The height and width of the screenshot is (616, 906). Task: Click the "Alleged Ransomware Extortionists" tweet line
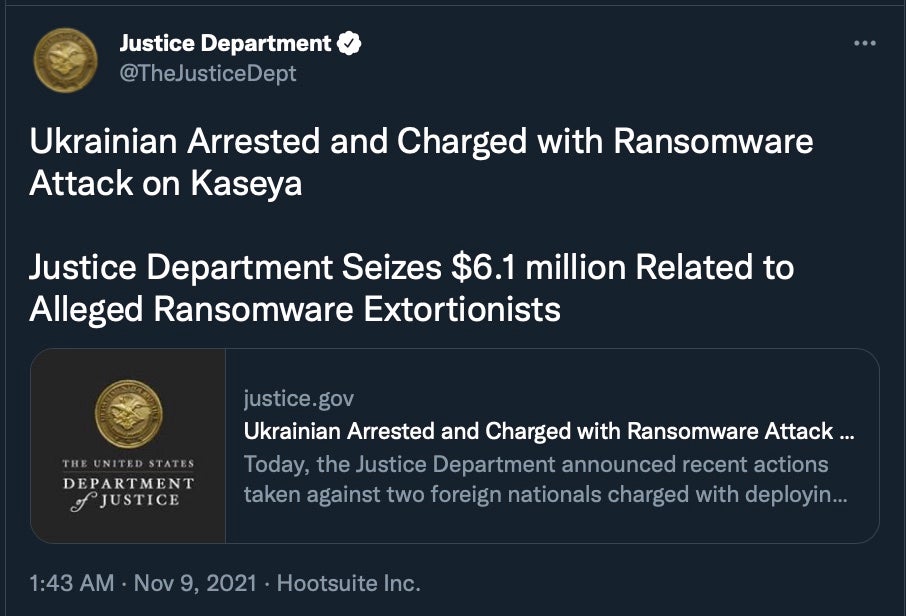click(x=295, y=309)
